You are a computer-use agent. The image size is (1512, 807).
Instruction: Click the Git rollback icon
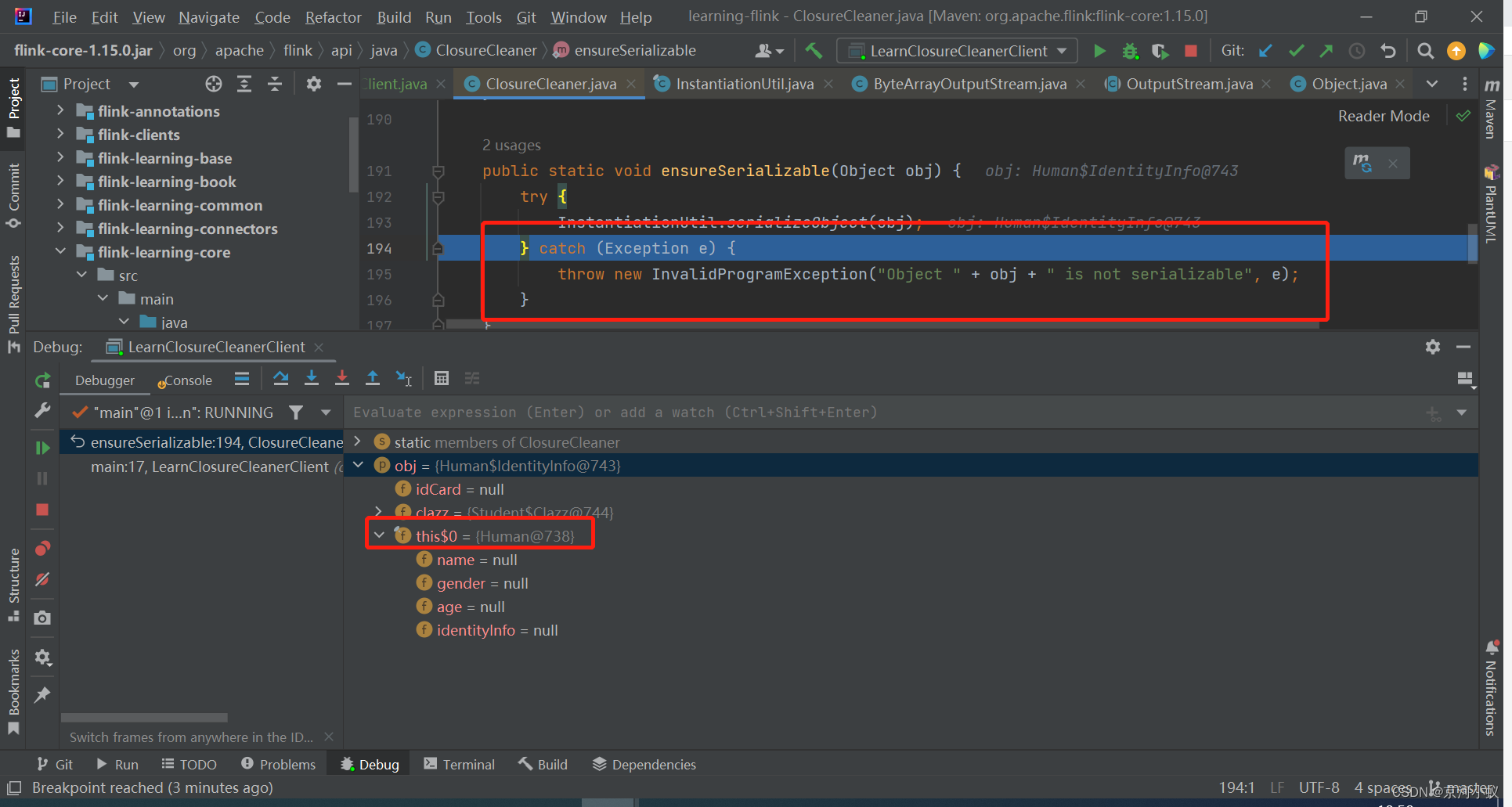click(x=1388, y=51)
